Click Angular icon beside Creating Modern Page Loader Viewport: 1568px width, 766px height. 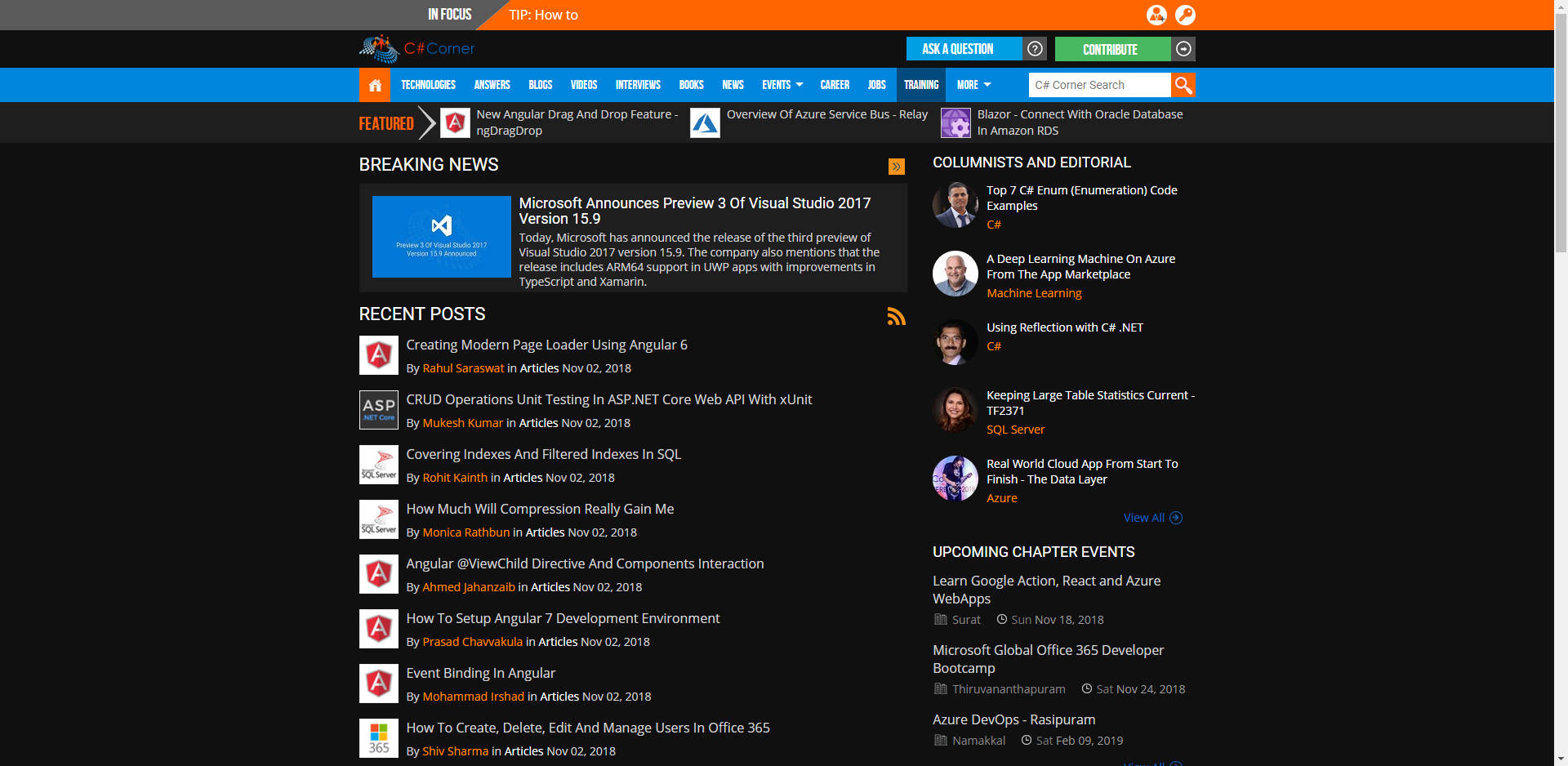379,355
